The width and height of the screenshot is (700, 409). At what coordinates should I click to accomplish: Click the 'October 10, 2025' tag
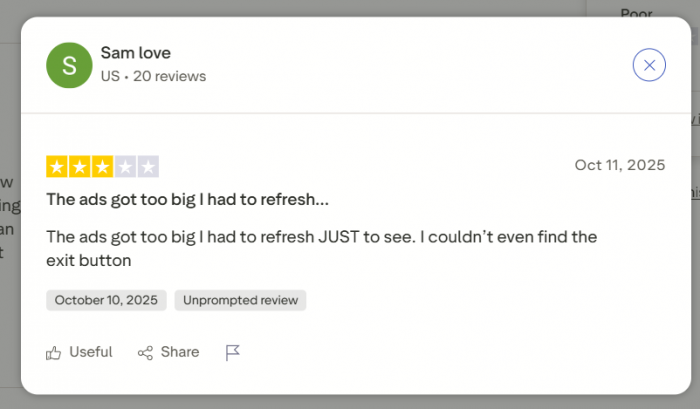pyautogui.click(x=106, y=300)
